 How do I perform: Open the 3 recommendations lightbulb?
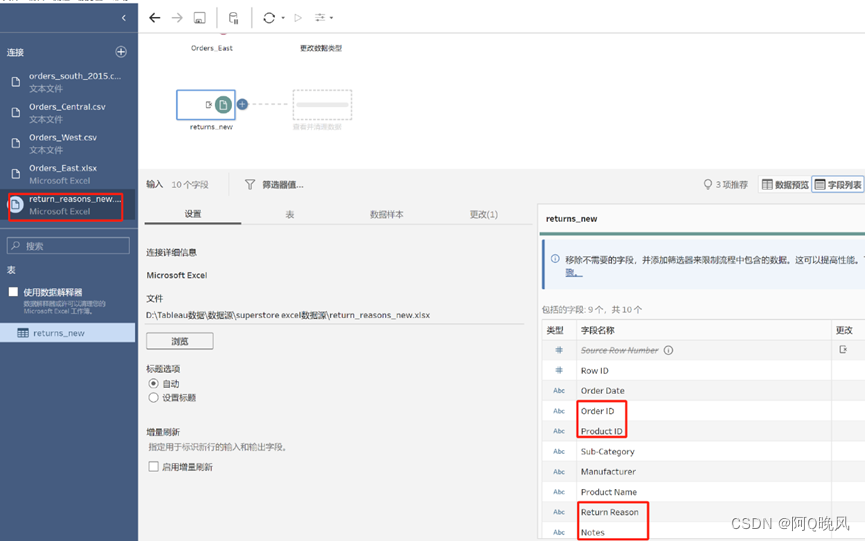(x=725, y=184)
